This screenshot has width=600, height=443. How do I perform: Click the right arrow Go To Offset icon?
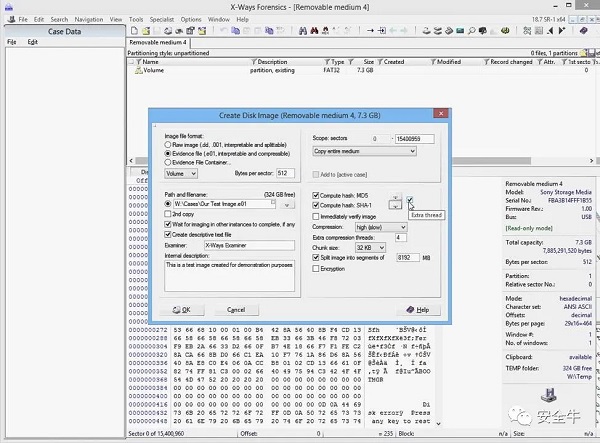pos(370,31)
